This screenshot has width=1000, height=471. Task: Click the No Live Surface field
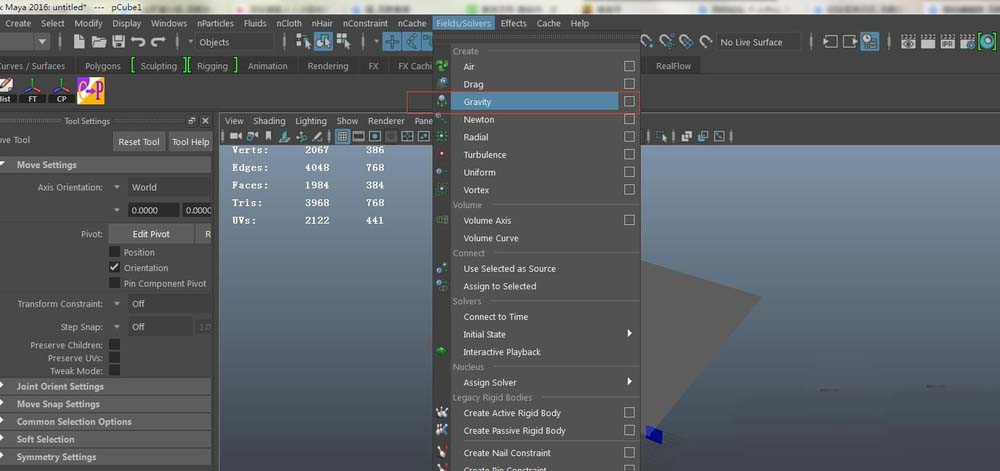coord(758,42)
